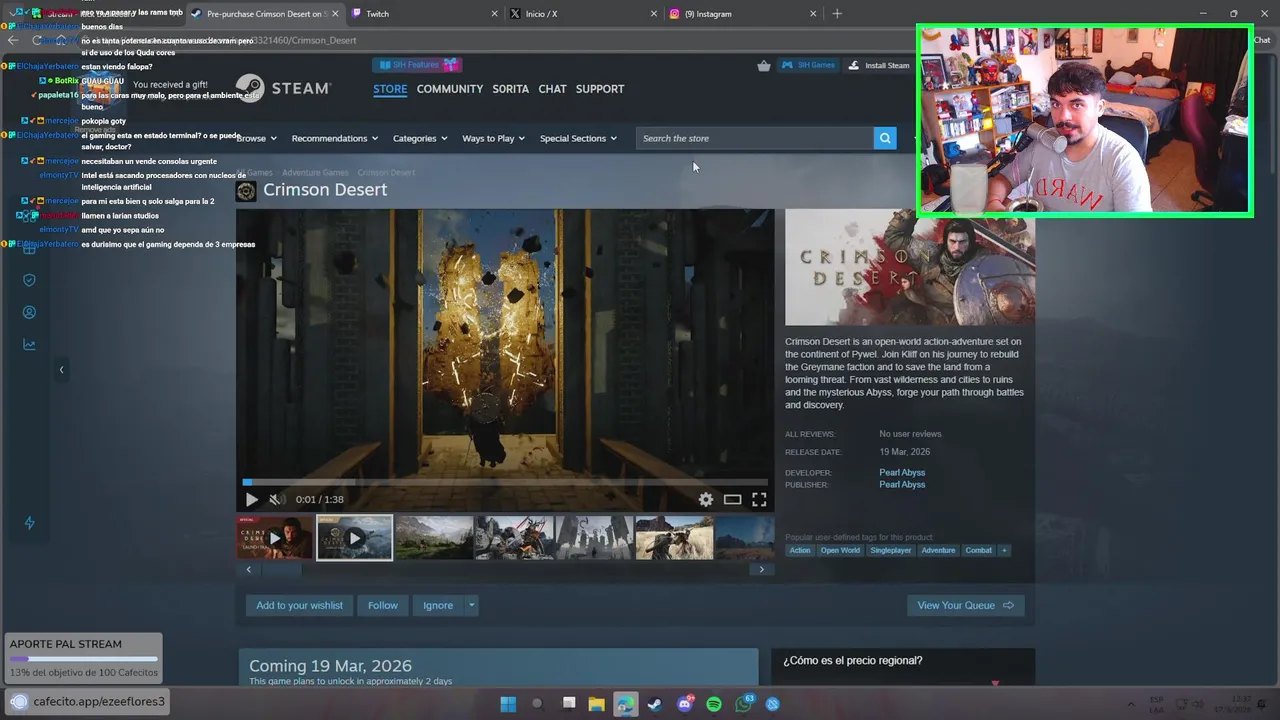Expand the Categories dropdown

point(420,138)
